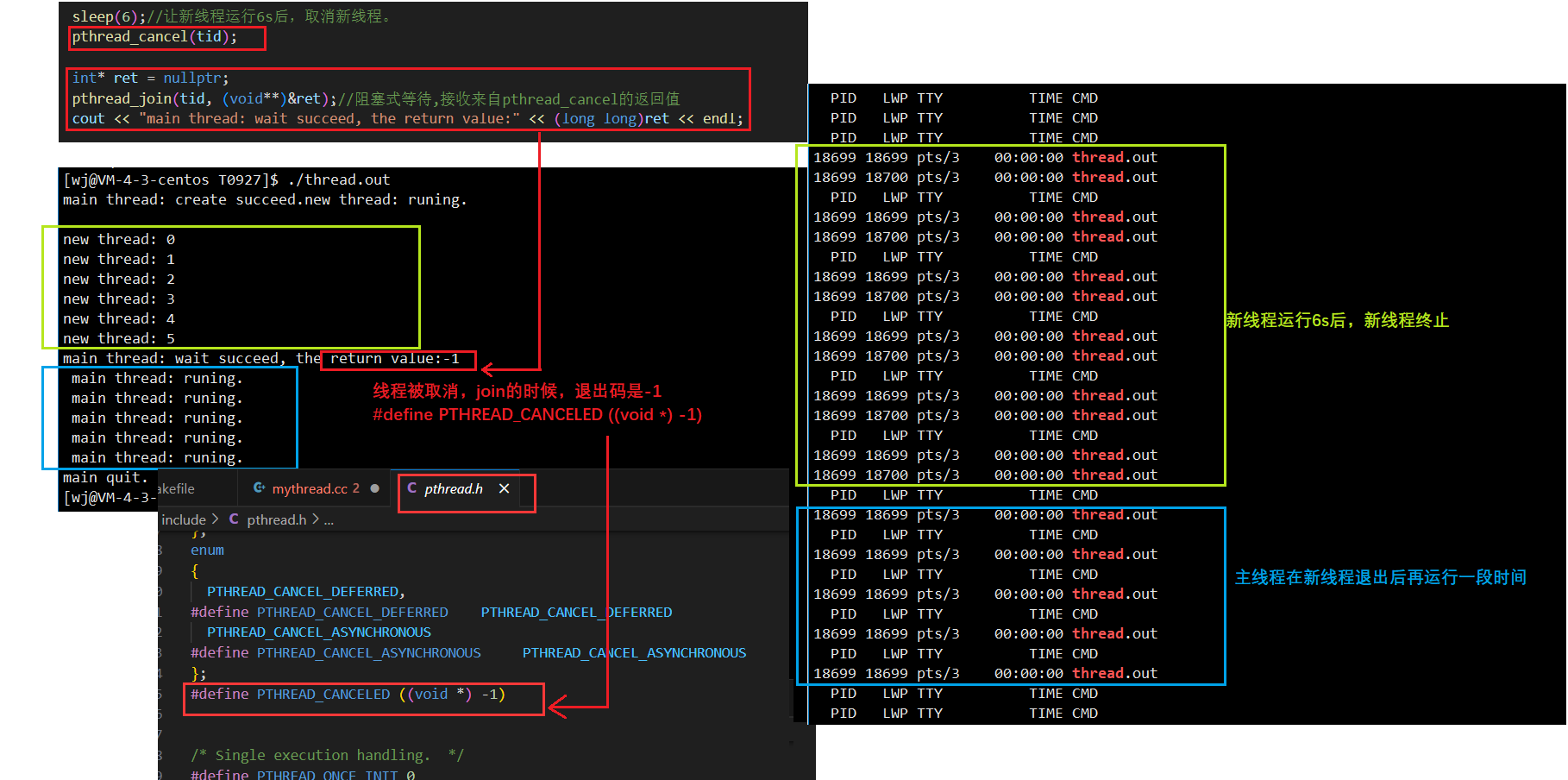
Task: Click the '#define PTHREAD_CANCEL_DEFERRED' line
Action: (431, 613)
